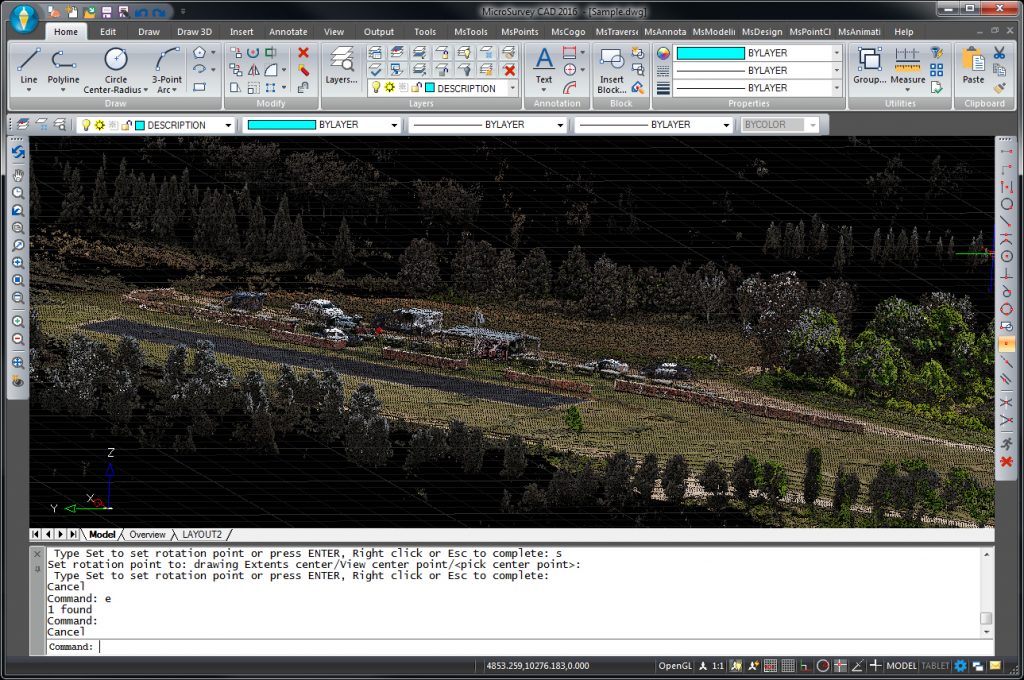The width and height of the screenshot is (1024, 680).
Task: Open the ribbon color BYLAYER dropdown
Action: point(837,53)
